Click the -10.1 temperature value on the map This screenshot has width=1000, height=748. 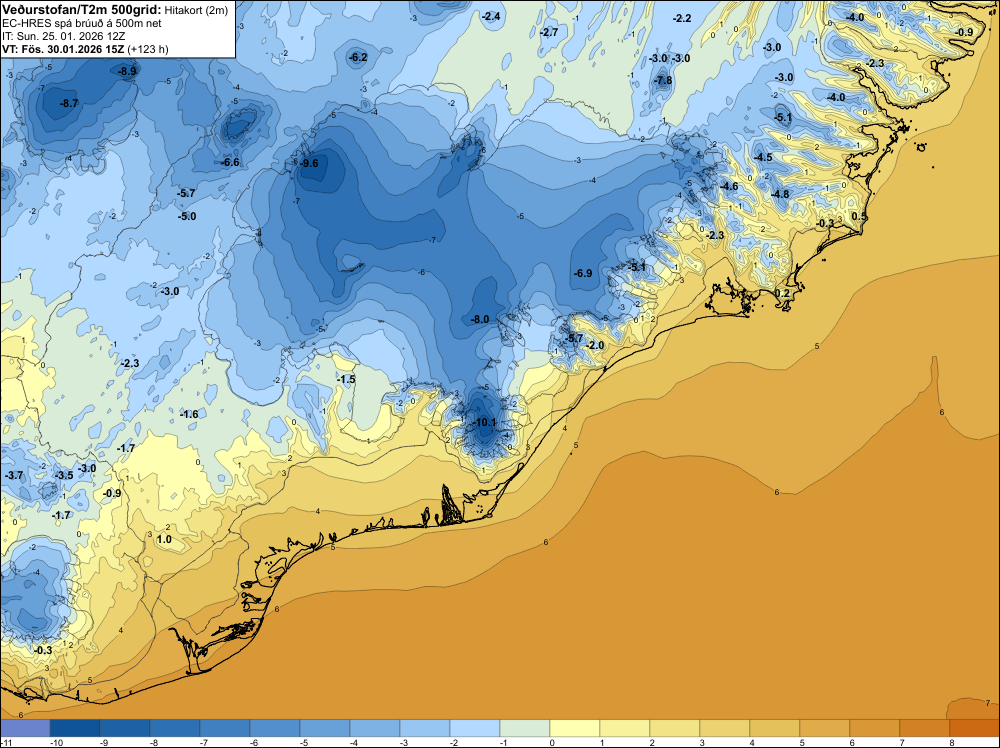click(x=486, y=422)
